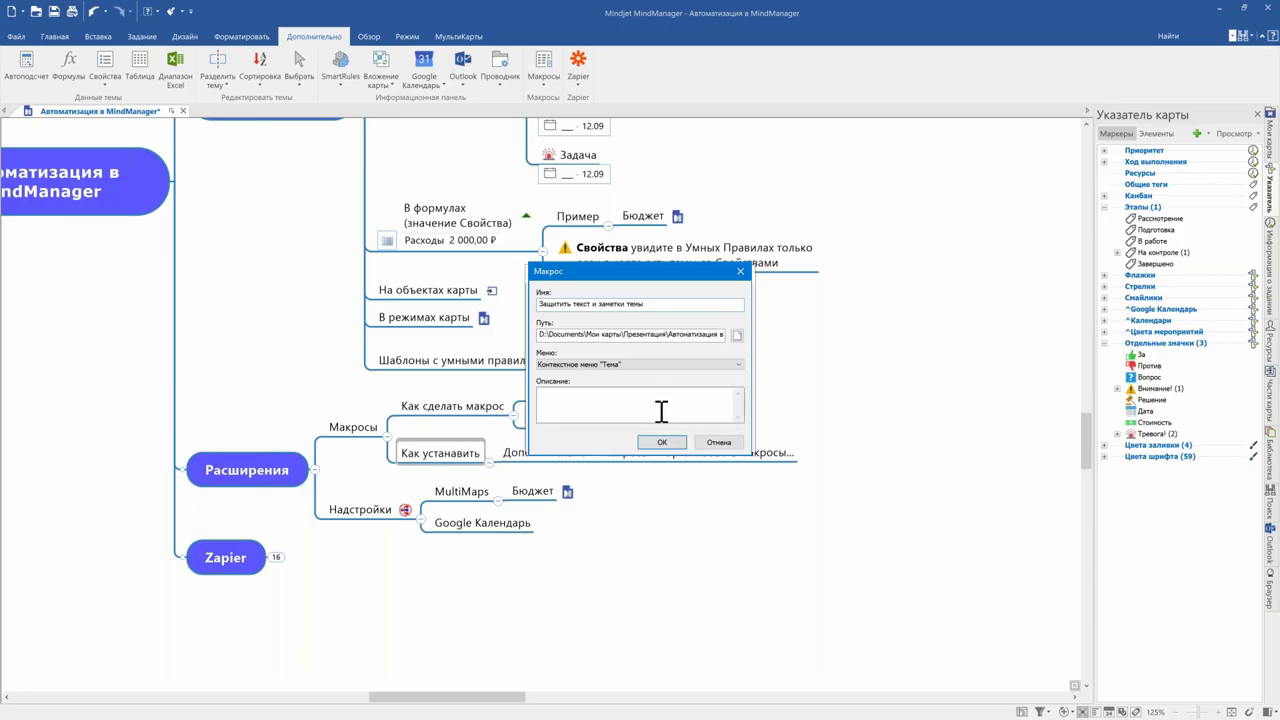The height and width of the screenshot is (720, 1280).
Task: Open the Меню dropdown in Макрос dialog
Action: [x=640, y=364]
